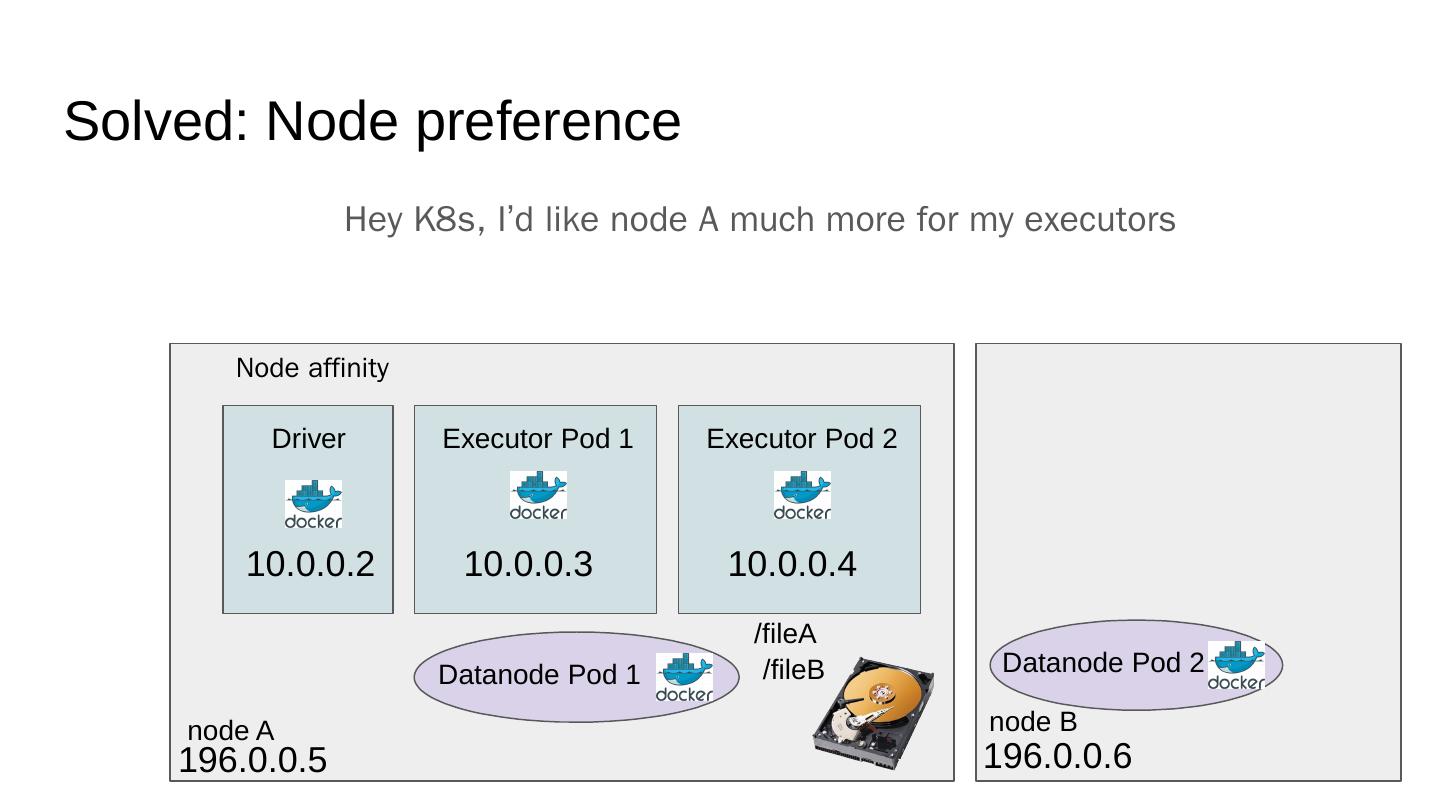Click the Docker icon in Driver box
Screen dimensions: 1440x810
coord(313,504)
